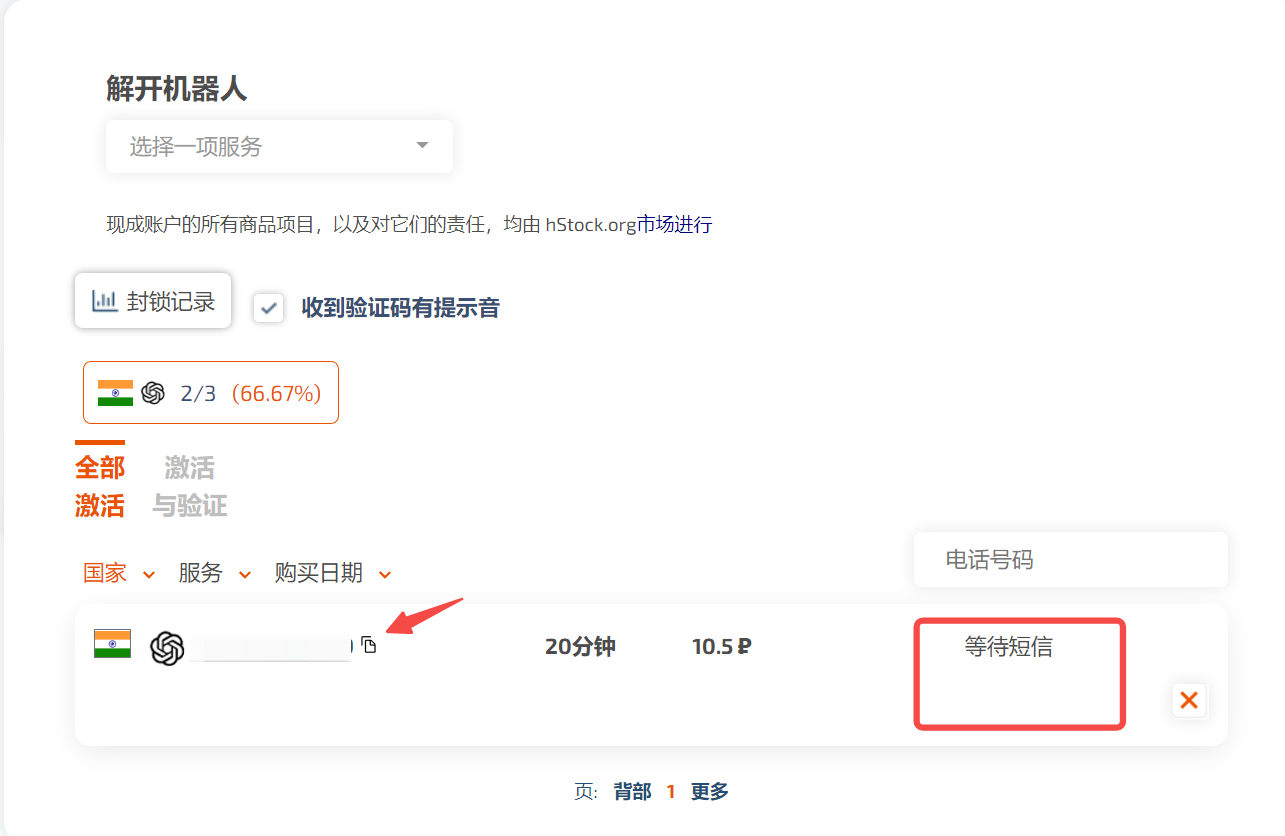The height and width of the screenshot is (836, 1285).
Task: Click the 背部 previous page link
Action: click(x=632, y=792)
